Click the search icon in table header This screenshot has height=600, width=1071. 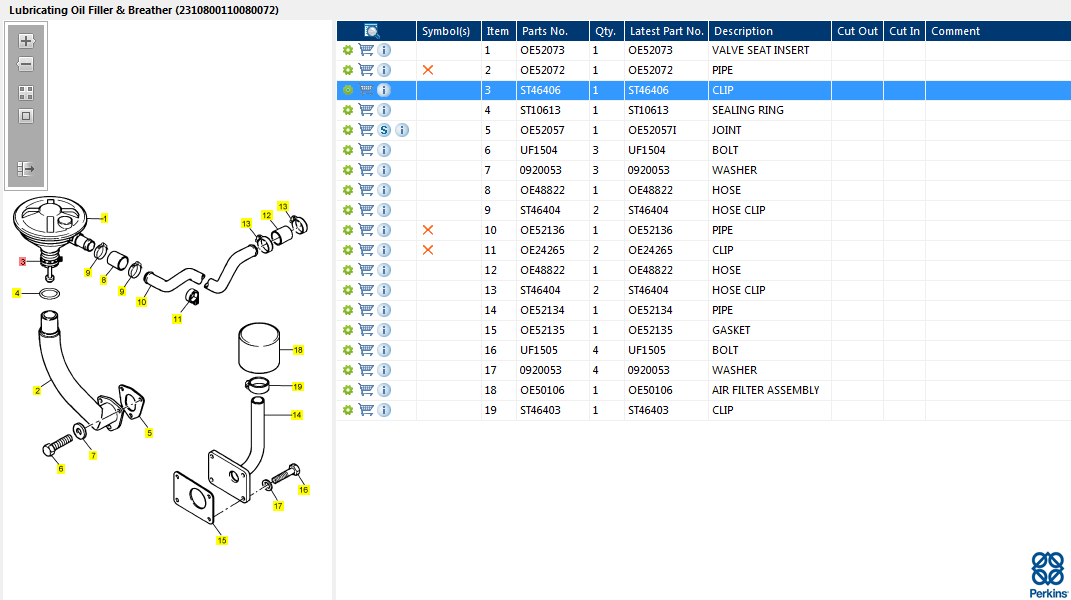point(372,31)
